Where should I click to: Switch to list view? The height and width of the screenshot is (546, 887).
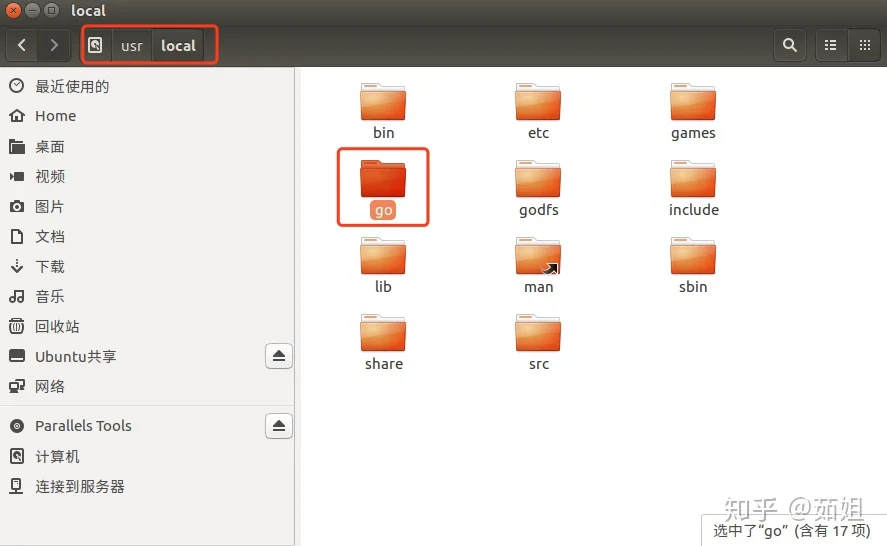tap(830, 45)
